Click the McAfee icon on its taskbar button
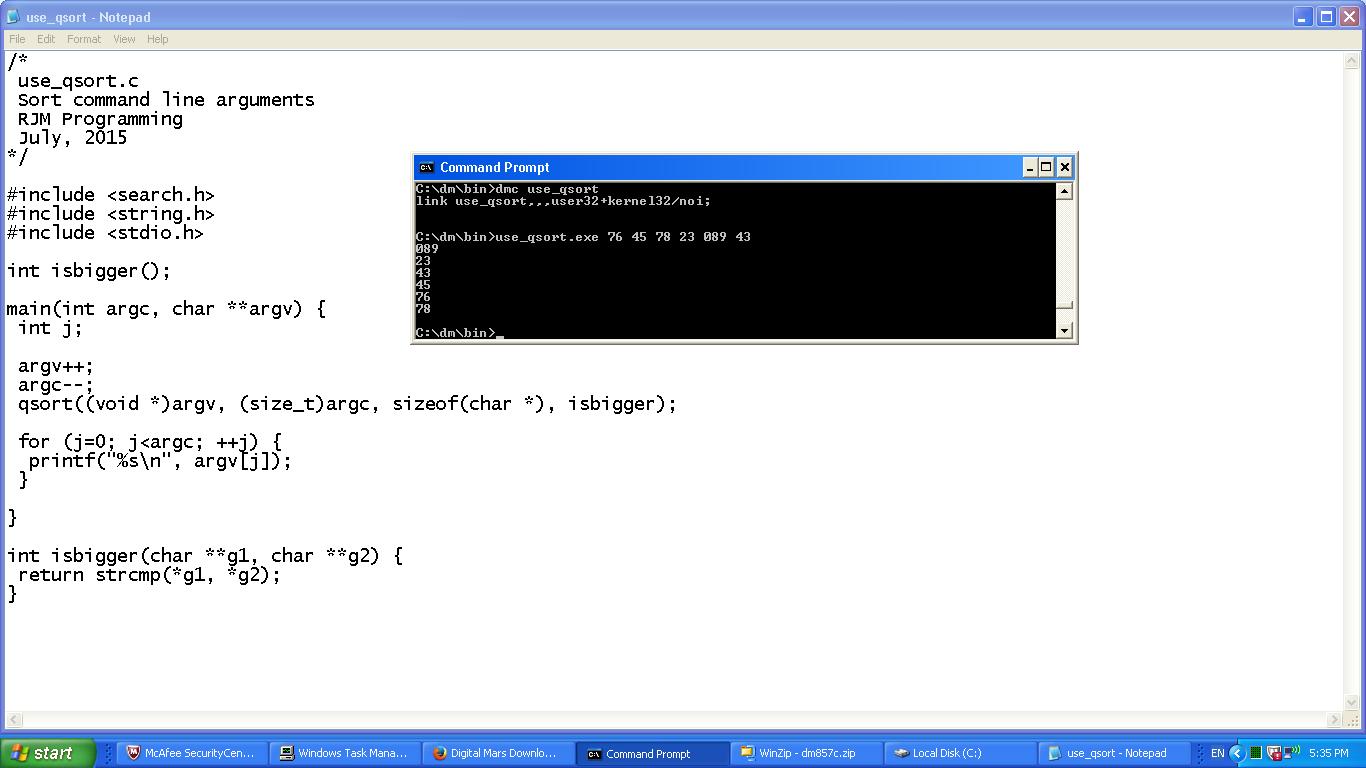Viewport: 1366px width, 768px height. (133, 753)
